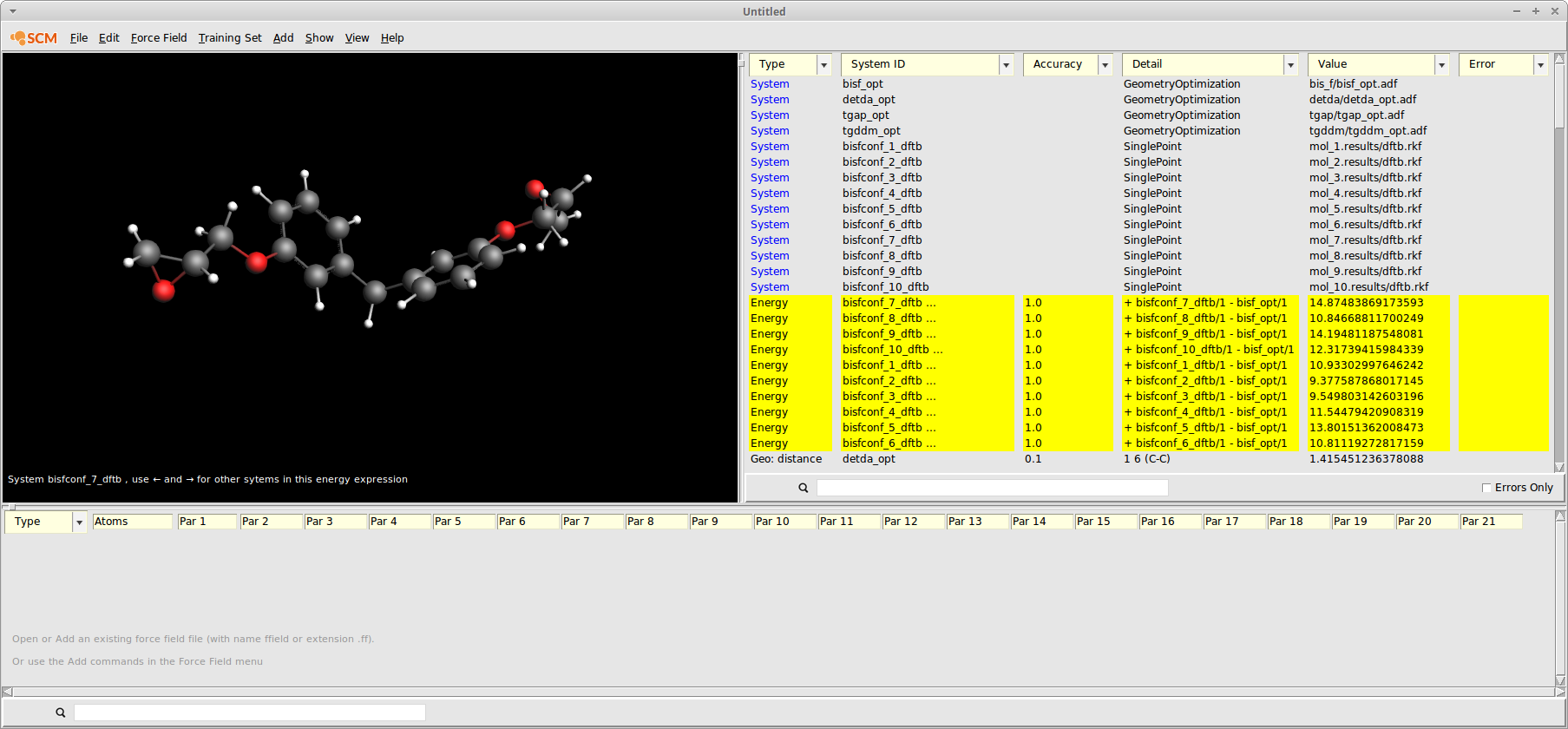Click the System link for detda_opt
Image resolution: width=1568 pixels, height=729 pixels.
[x=770, y=100]
